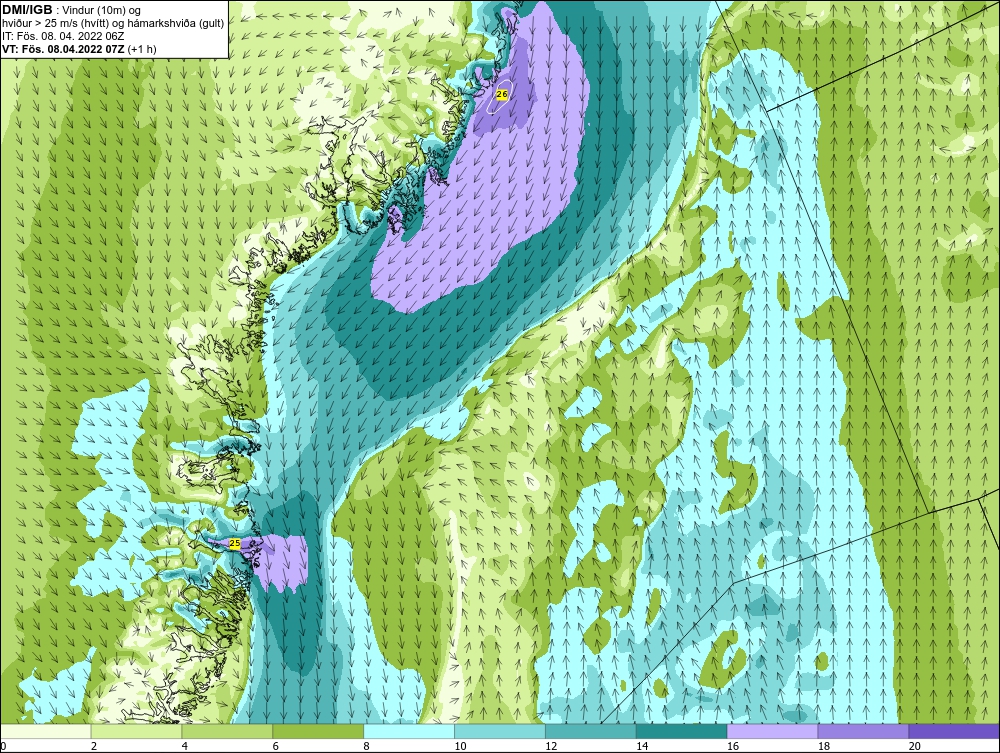1000x753 pixels.
Task: Select the 6–8 m/s green legend color
Action: pyautogui.click(x=318, y=731)
